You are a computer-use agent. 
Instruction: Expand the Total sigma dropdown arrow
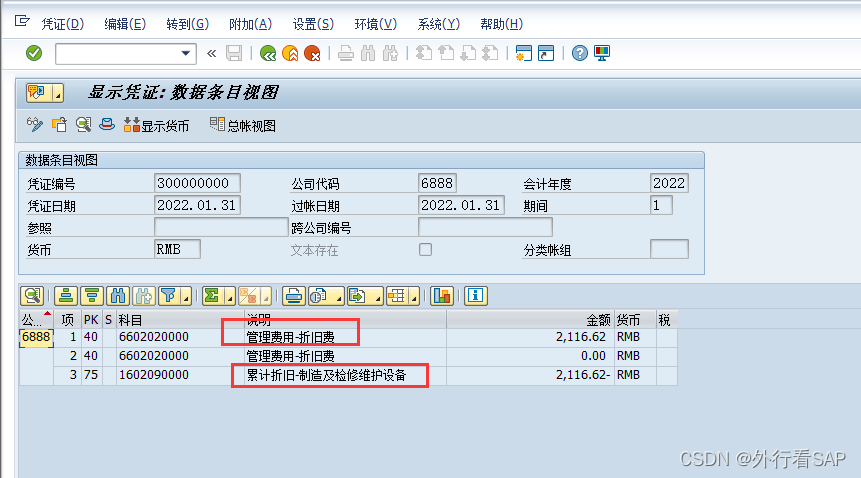point(230,297)
